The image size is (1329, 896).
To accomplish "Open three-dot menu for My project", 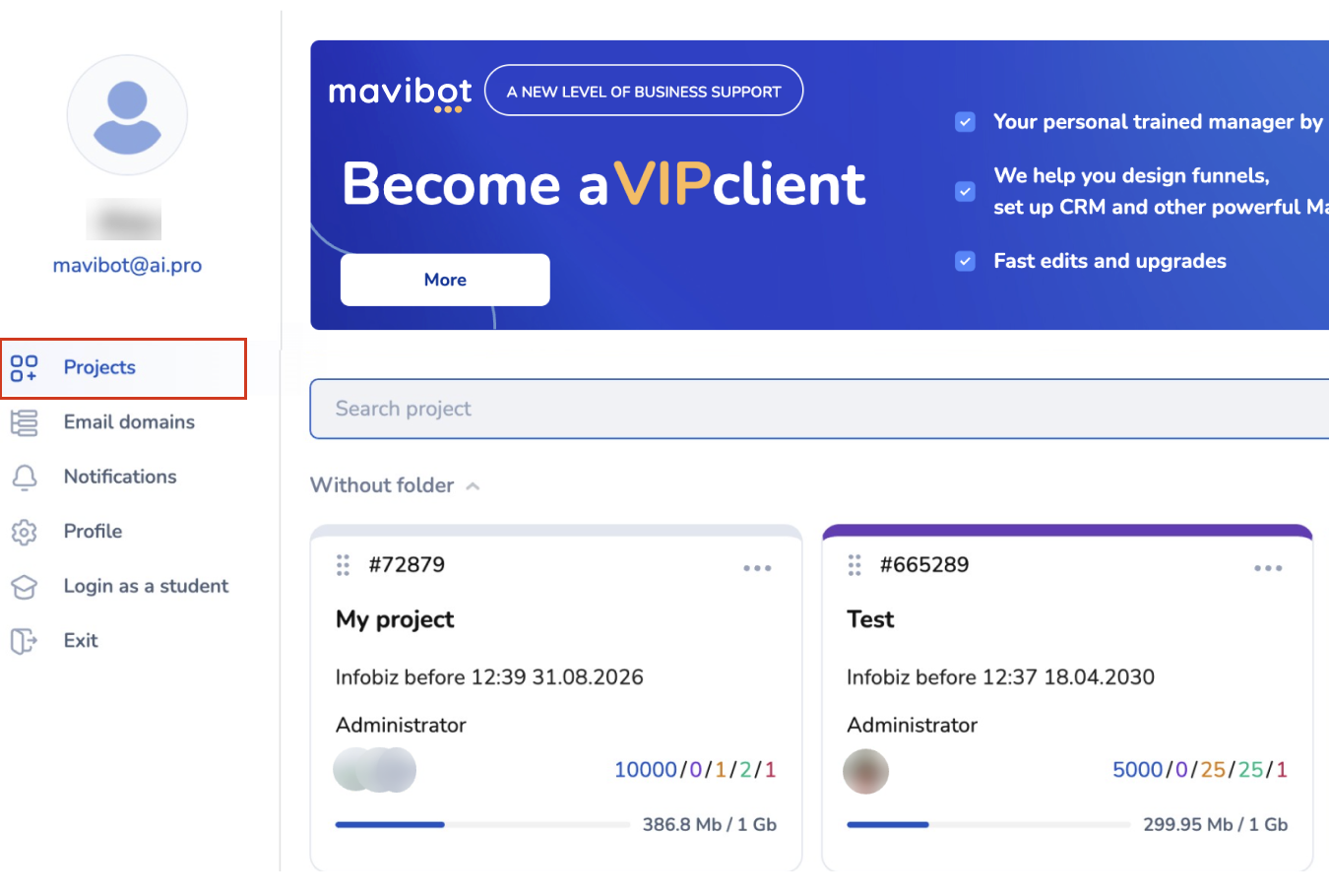I will [x=757, y=568].
